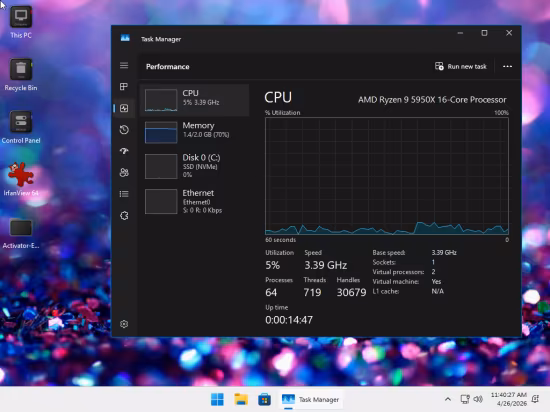The width and height of the screenshot is (550, 412).
Task: Open the Details page icon
Action: pyautogui.click(x=124, y=194)
